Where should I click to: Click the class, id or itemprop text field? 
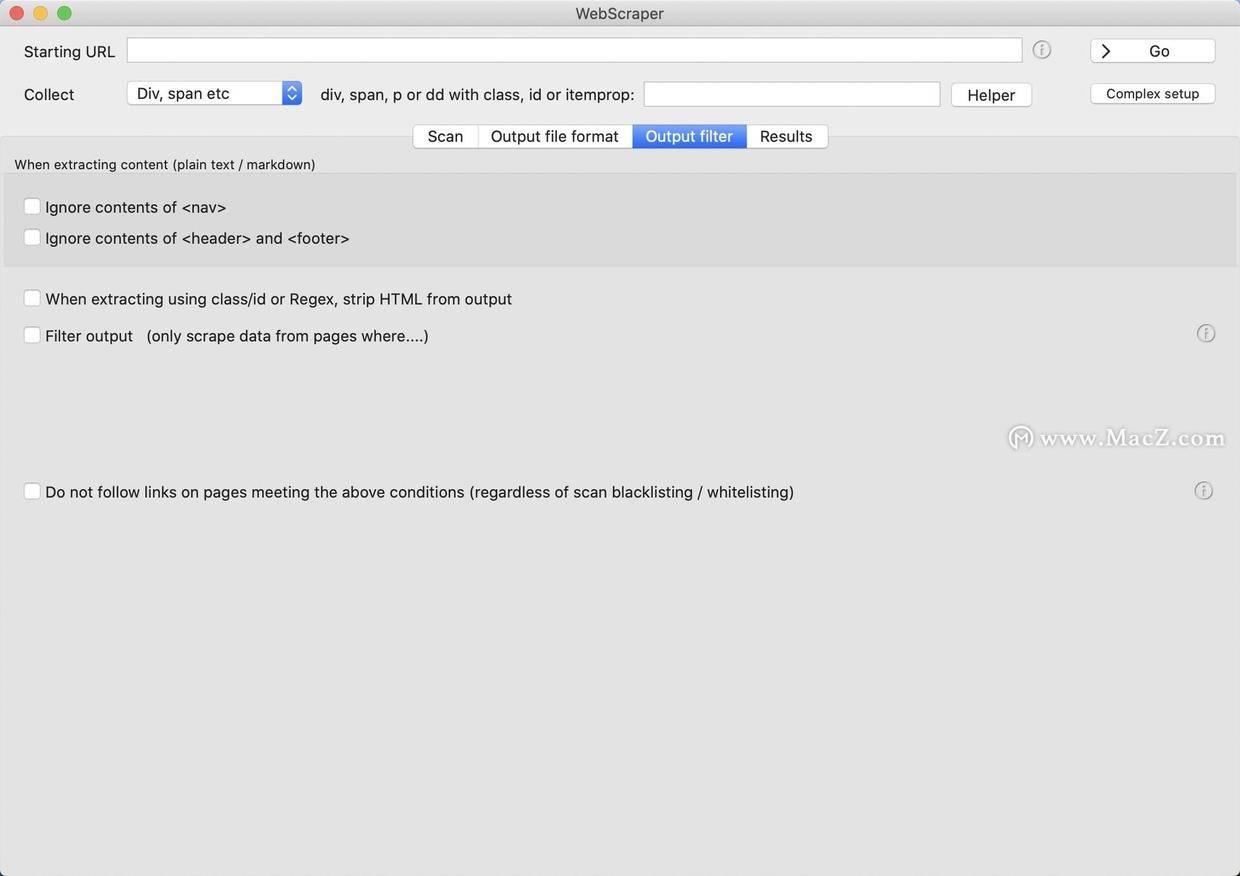[792, 94]
